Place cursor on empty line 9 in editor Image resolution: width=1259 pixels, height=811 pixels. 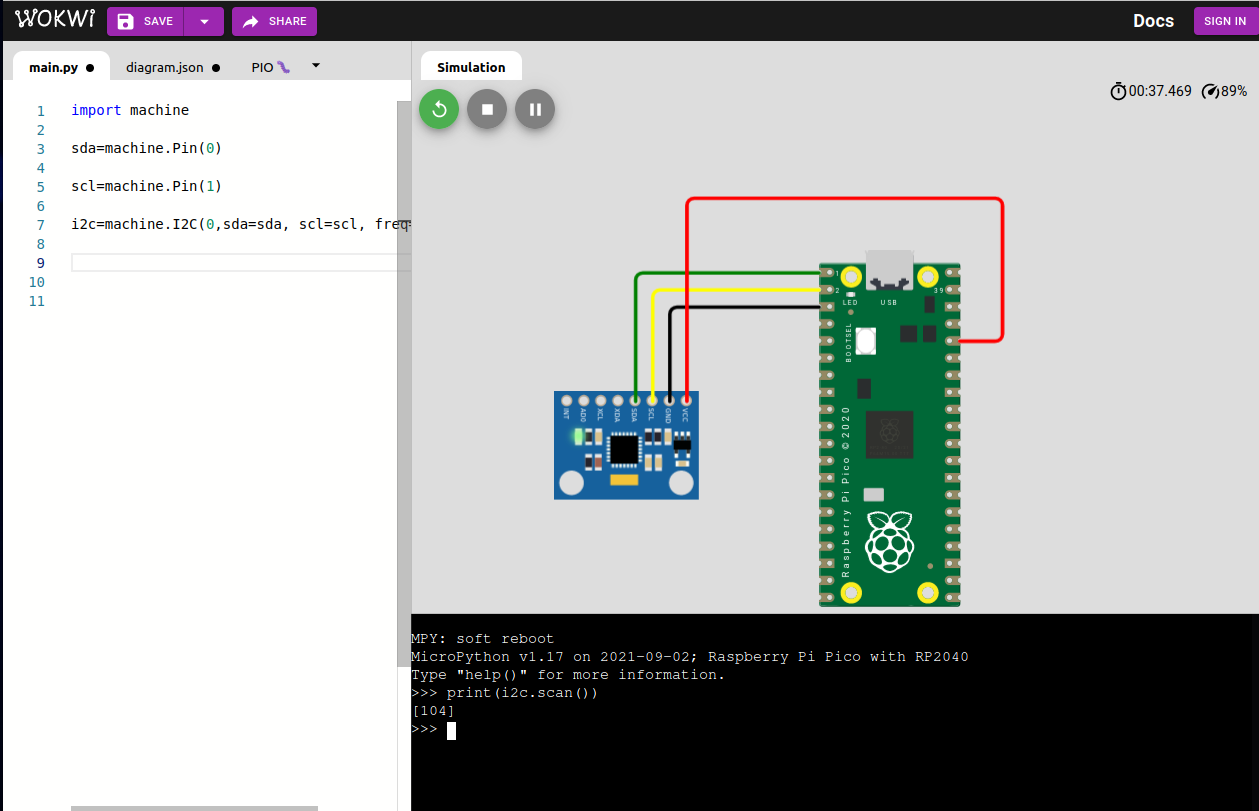tap(240, 262)
